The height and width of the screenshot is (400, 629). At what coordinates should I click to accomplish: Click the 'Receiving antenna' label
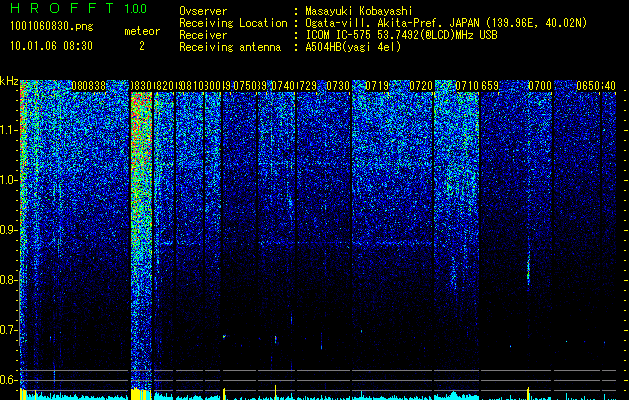(230, 47)
